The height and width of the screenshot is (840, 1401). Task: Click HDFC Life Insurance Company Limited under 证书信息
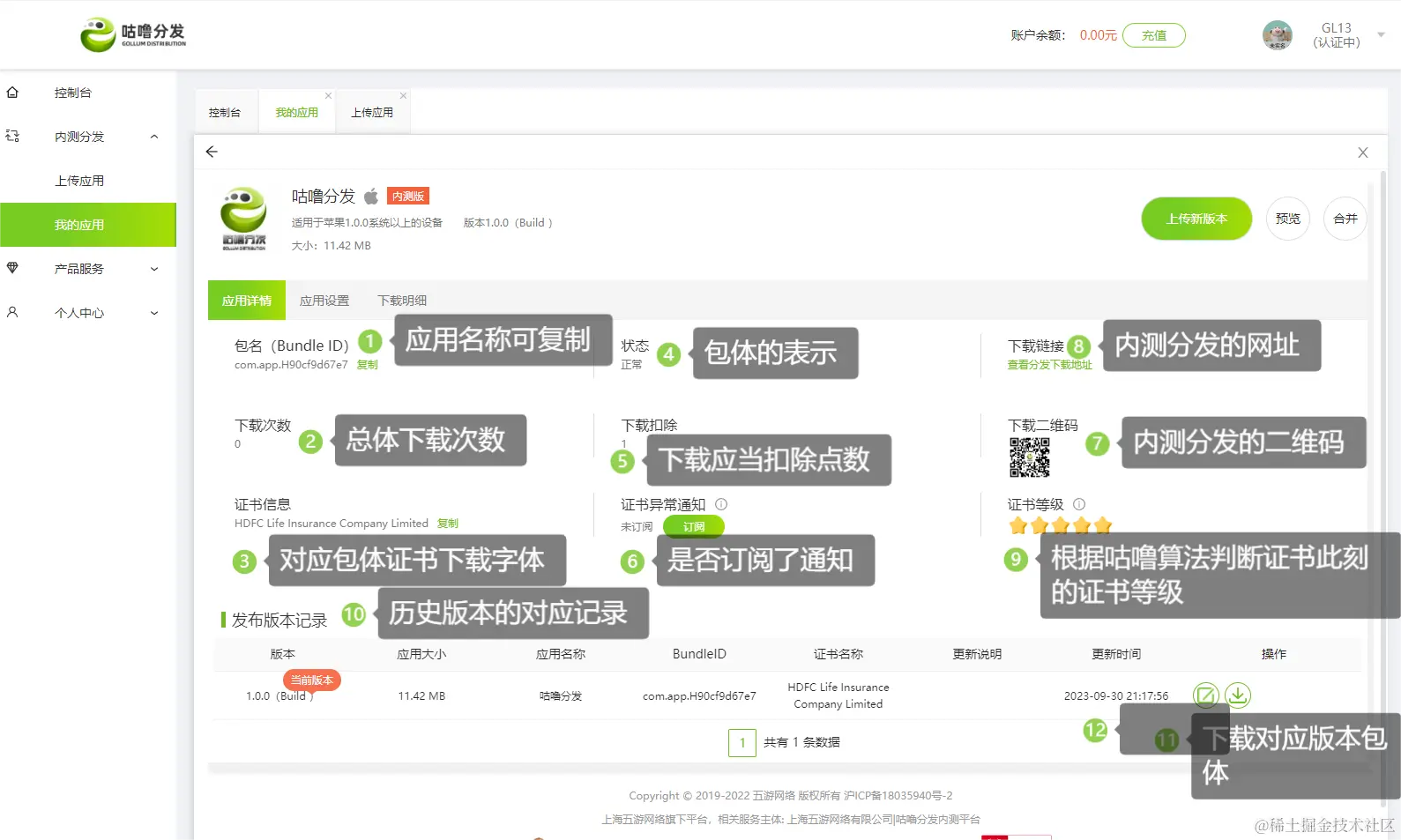pos(332,524)
